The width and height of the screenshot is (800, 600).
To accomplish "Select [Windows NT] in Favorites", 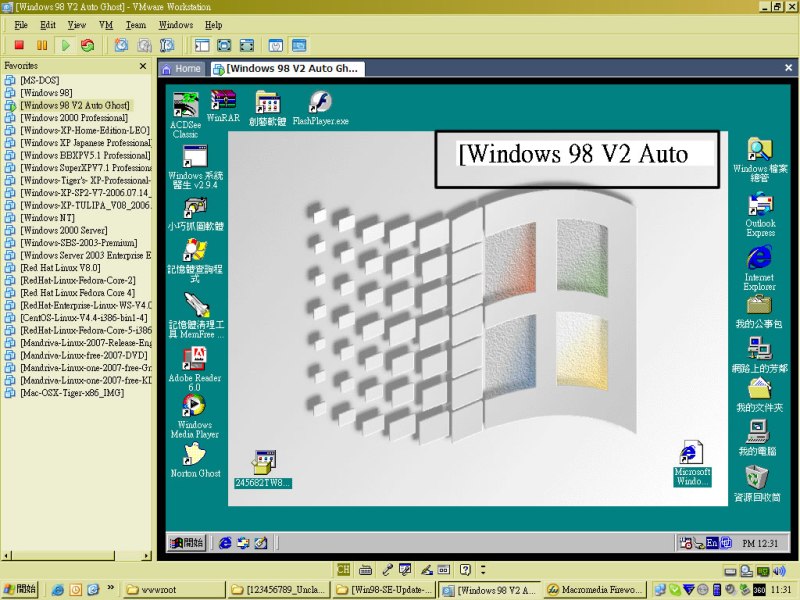I will click(47, 218).
